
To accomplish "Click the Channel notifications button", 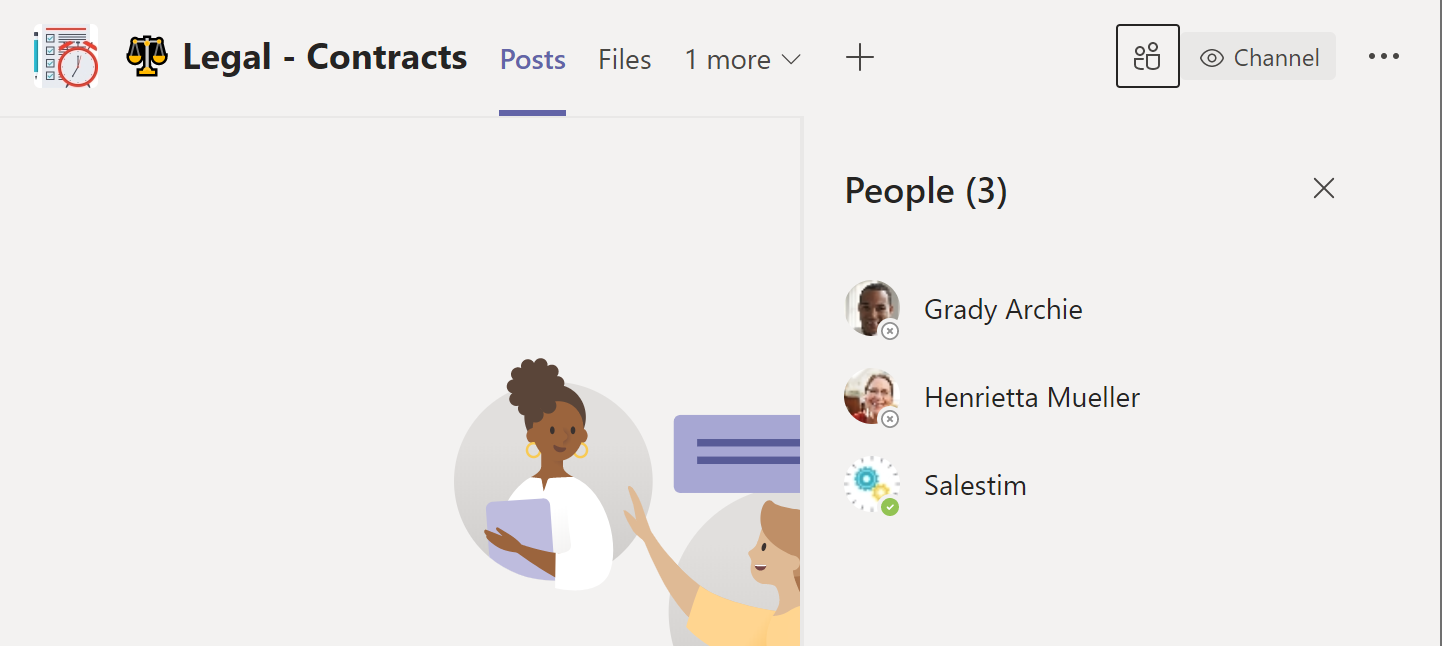I will pos(1260,58).
